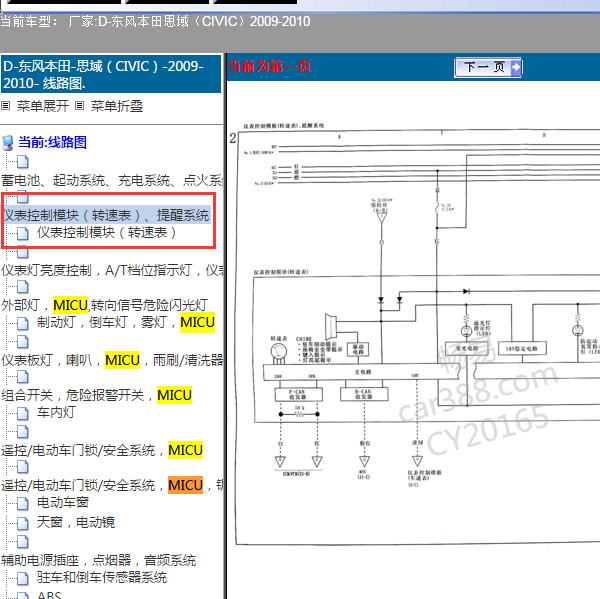600x599 pixels.
Task: Click page icon beside 仪表控制模块（转速表） sub-entry
Action: (x=23, y=233)
